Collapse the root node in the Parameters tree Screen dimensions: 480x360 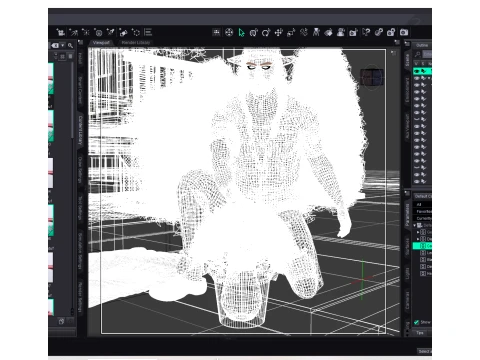(415, 225)
